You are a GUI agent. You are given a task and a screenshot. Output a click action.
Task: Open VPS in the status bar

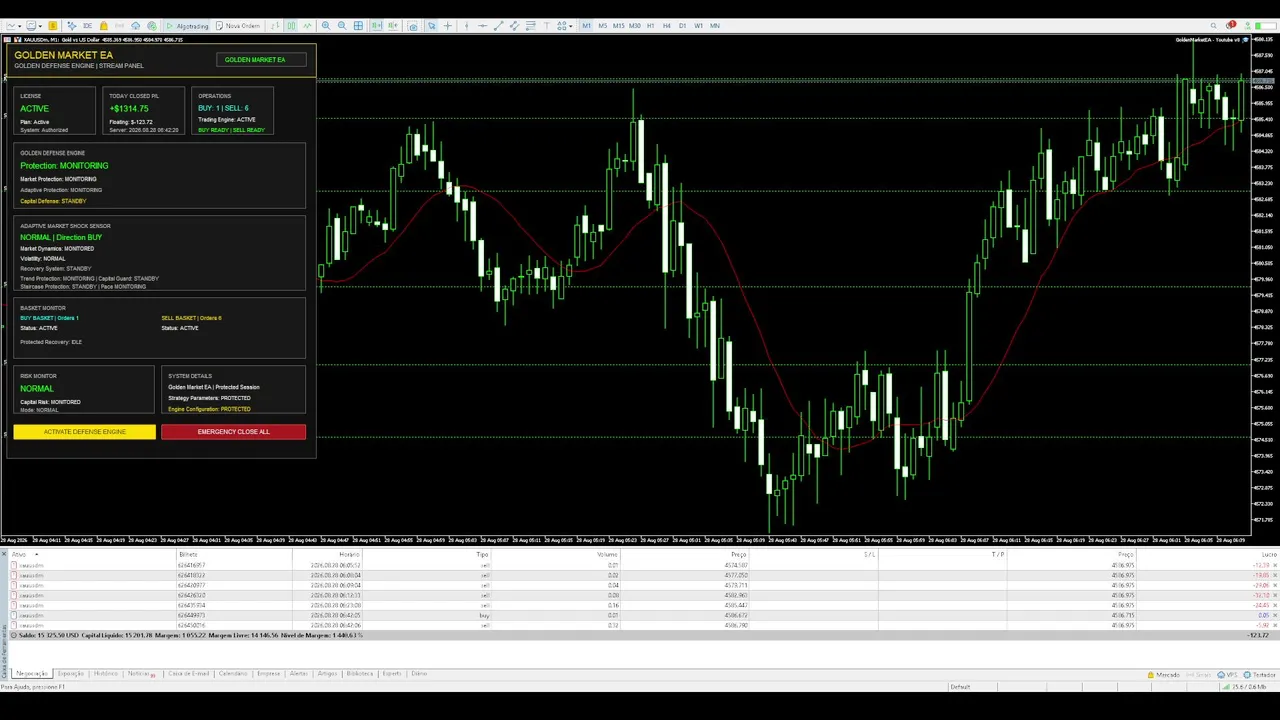[x=1227, y=675]
